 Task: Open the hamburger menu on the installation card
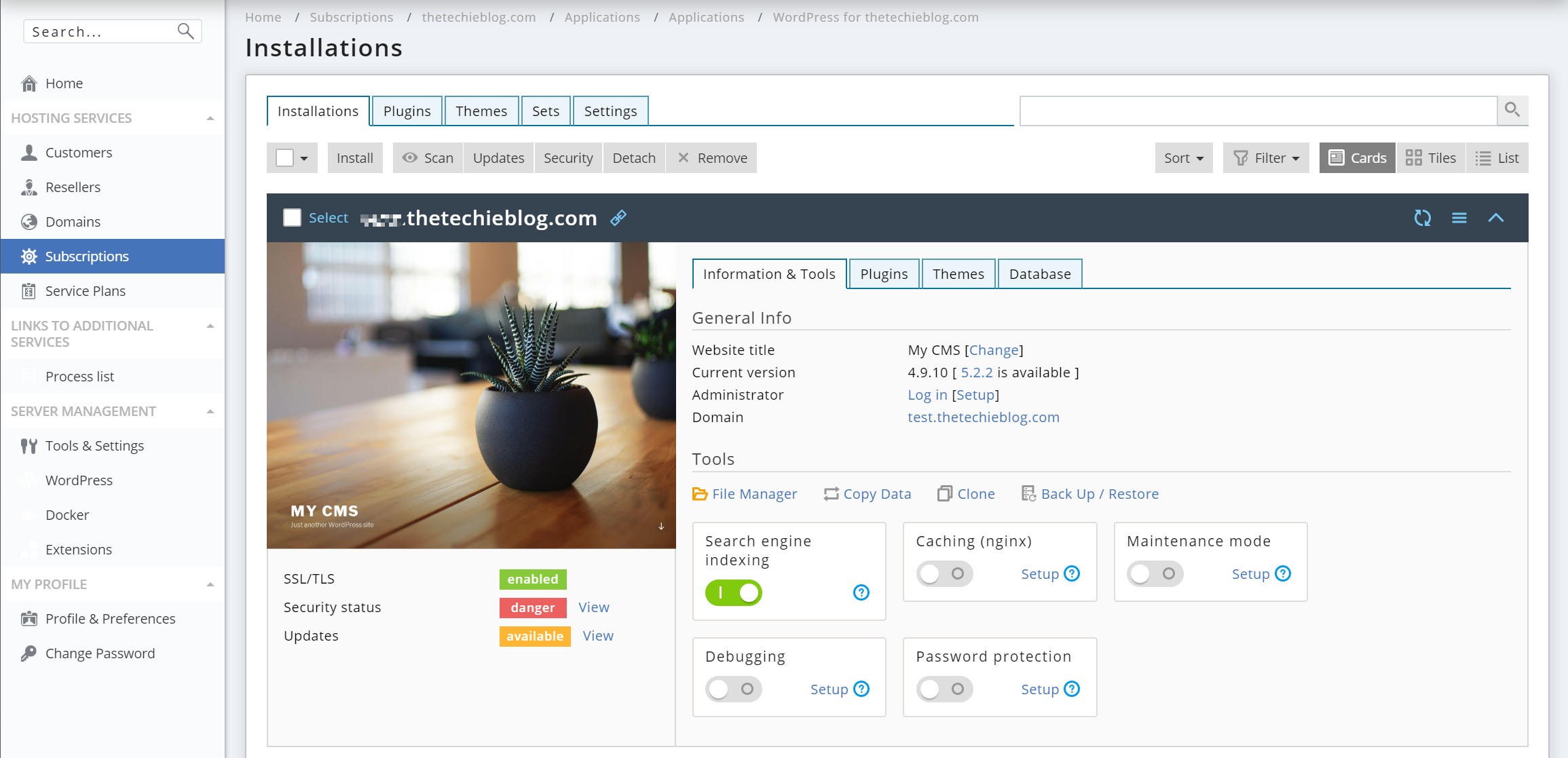(x=1459, y=218)
